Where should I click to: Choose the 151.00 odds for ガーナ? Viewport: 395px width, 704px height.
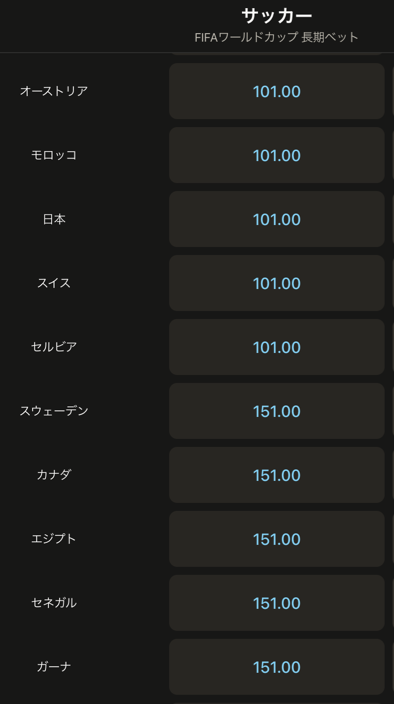276,667
